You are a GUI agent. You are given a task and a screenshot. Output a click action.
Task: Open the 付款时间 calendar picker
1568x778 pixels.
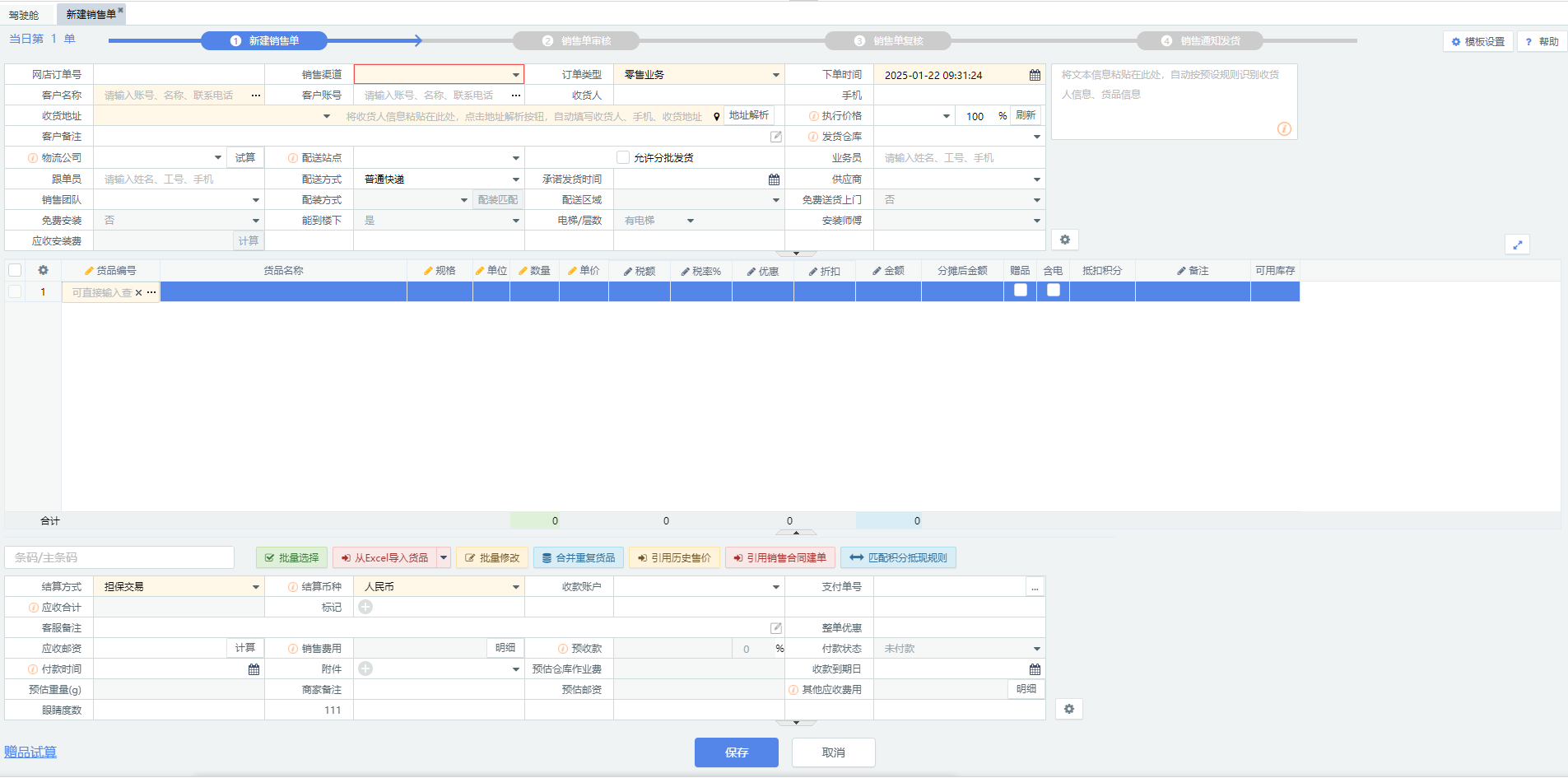254,669
